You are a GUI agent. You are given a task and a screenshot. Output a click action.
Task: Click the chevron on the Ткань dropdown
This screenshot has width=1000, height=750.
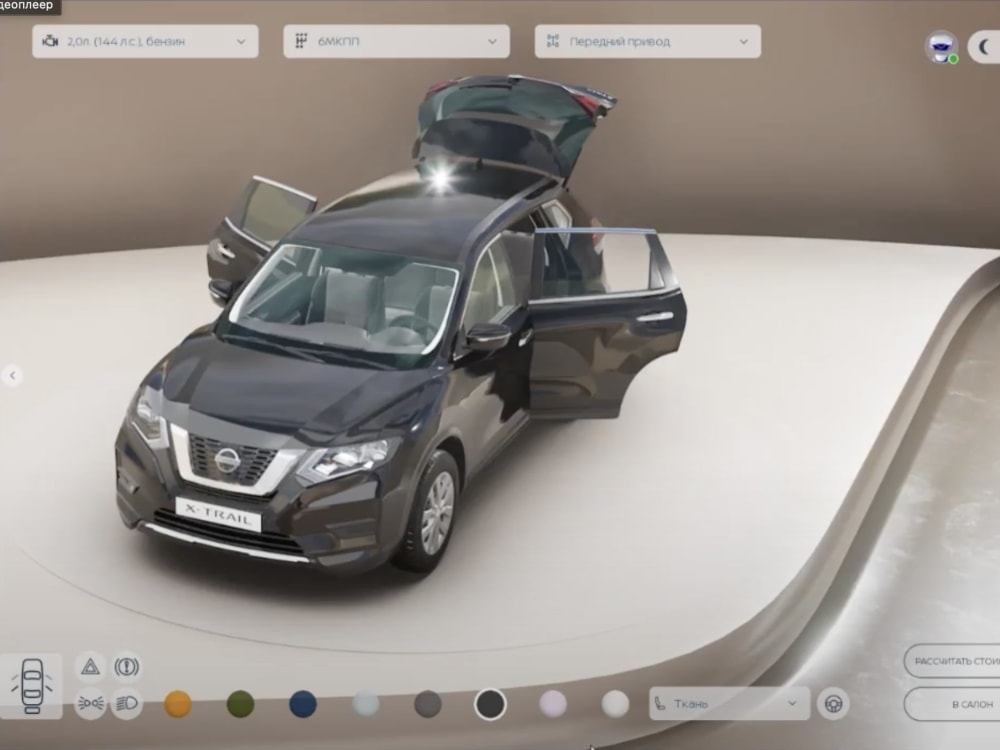[792, 703]
